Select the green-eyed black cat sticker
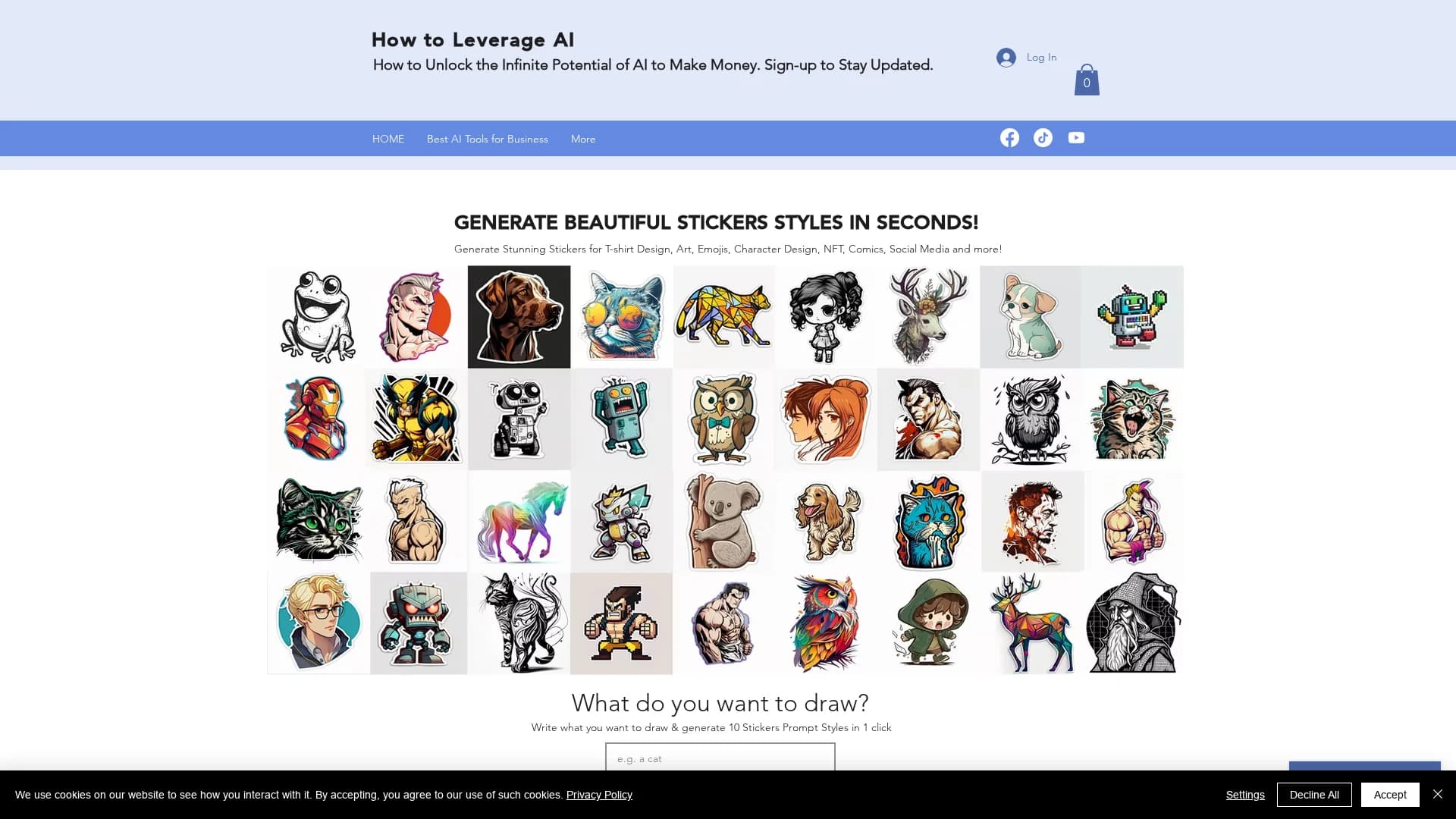The height and width of the screenshot is (819, 1456). click(318, 521)
